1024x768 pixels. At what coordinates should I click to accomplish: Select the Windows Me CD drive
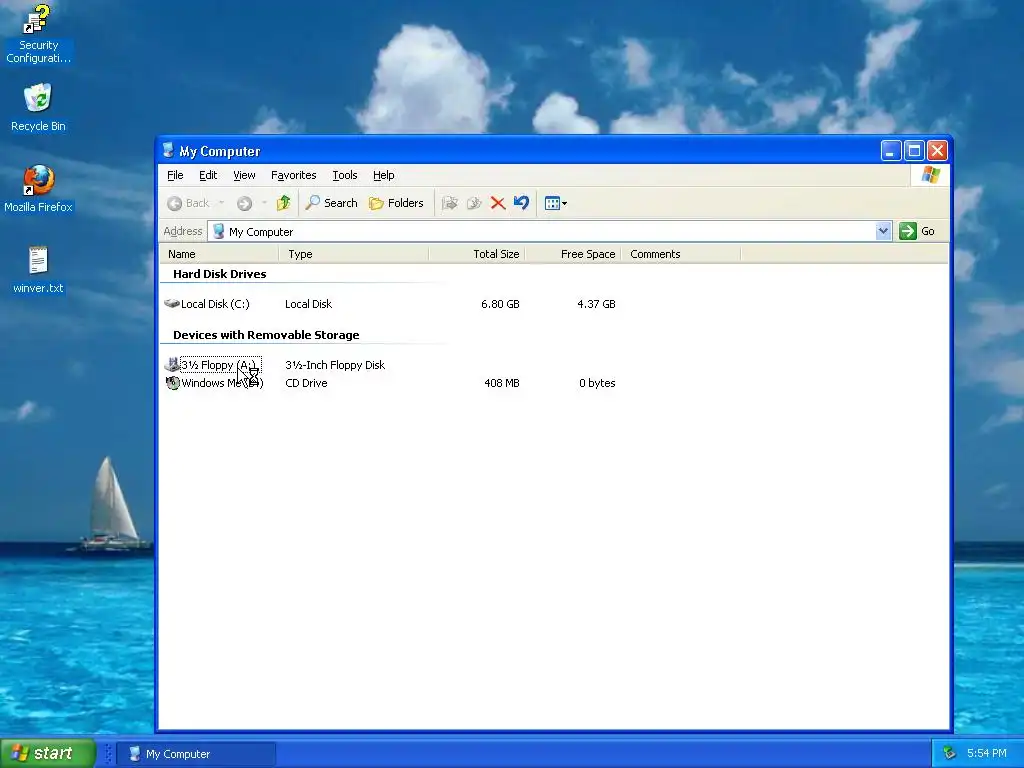coord(214,383)
